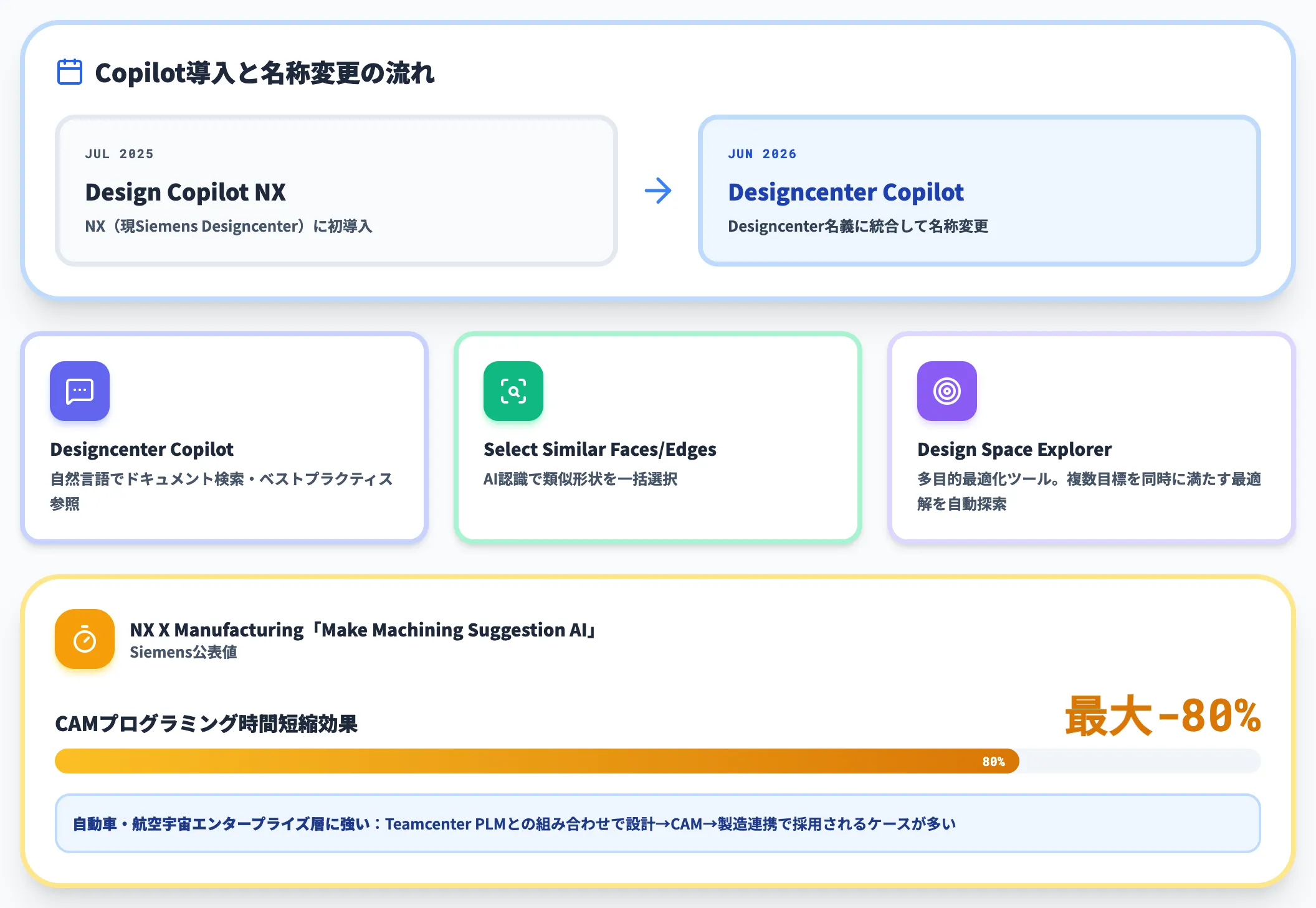Click Designcenter名義に統合して名称変更 description

858,226
